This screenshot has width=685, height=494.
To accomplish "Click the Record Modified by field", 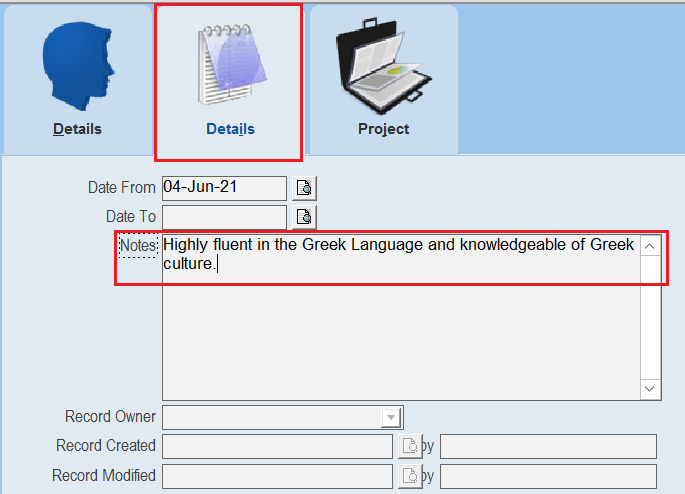I will 548,476.
